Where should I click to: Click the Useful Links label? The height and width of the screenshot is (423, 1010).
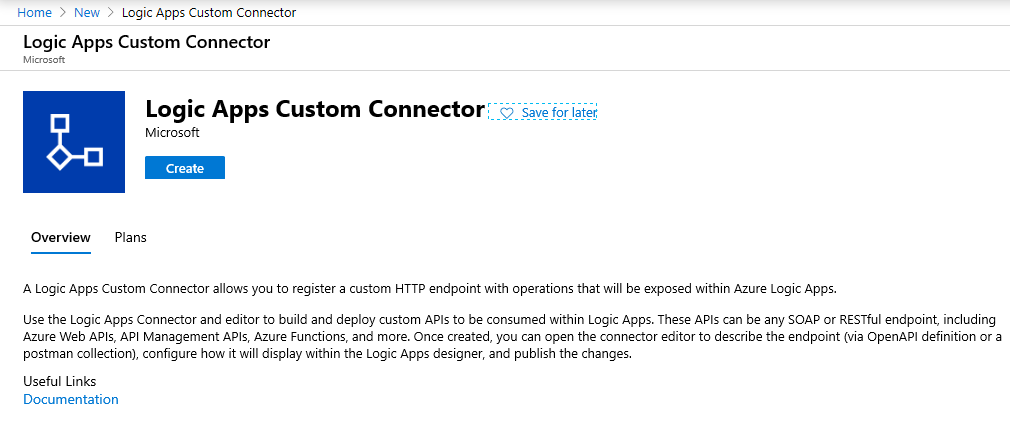59,381
